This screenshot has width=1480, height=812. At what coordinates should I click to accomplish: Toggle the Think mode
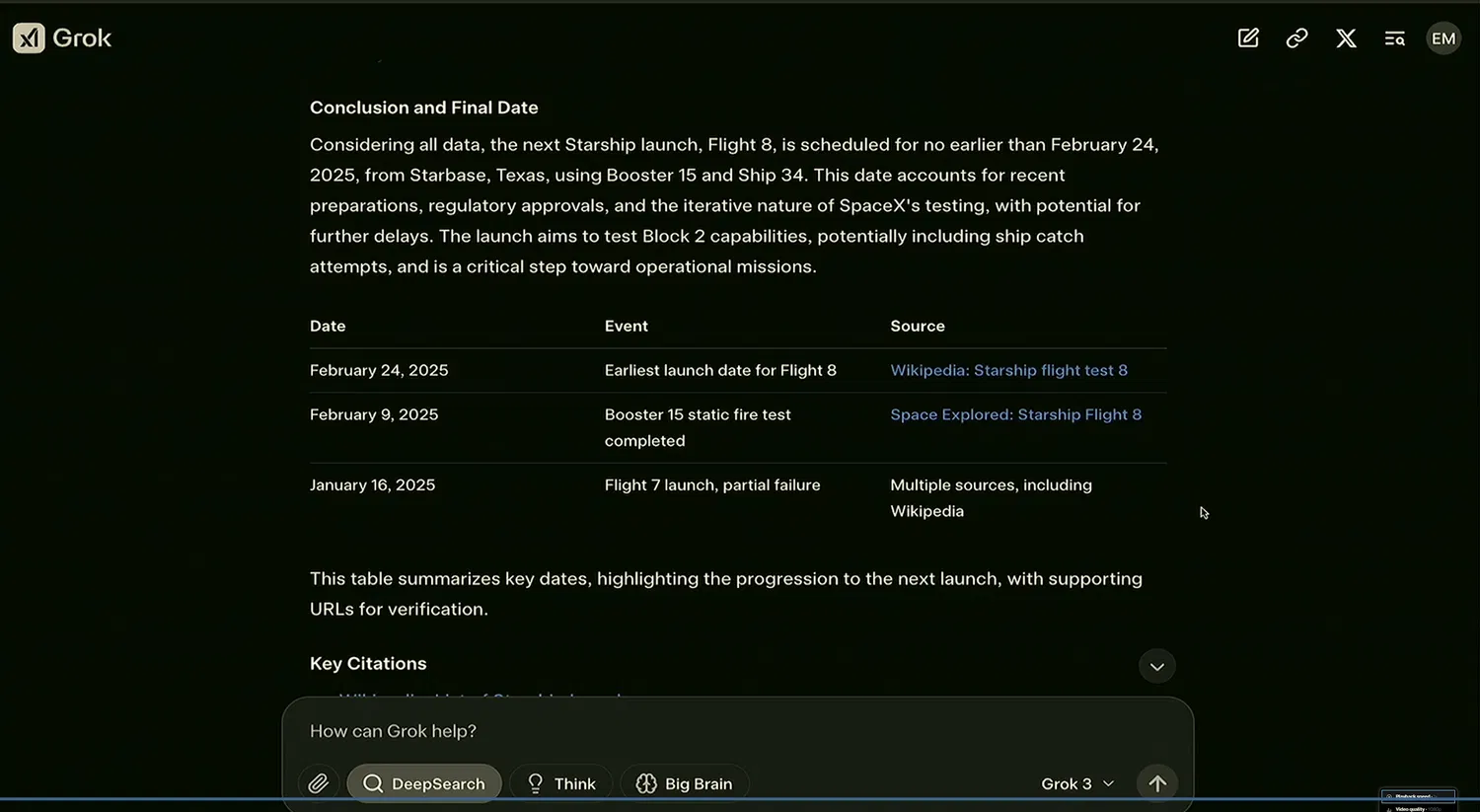(x=560, y=783)
